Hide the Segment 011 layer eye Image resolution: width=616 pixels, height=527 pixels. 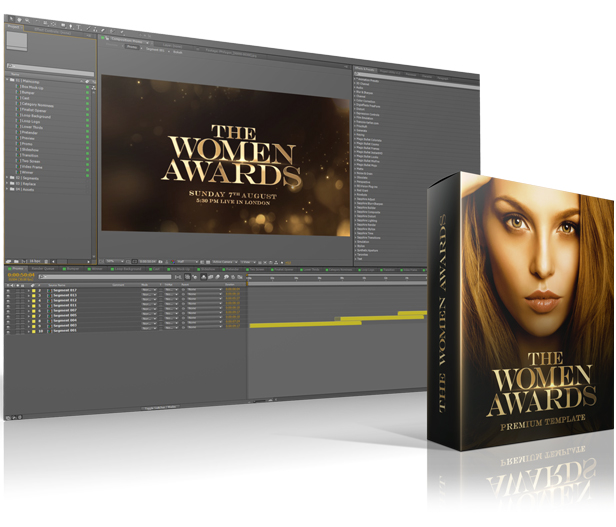pos(8,305)
